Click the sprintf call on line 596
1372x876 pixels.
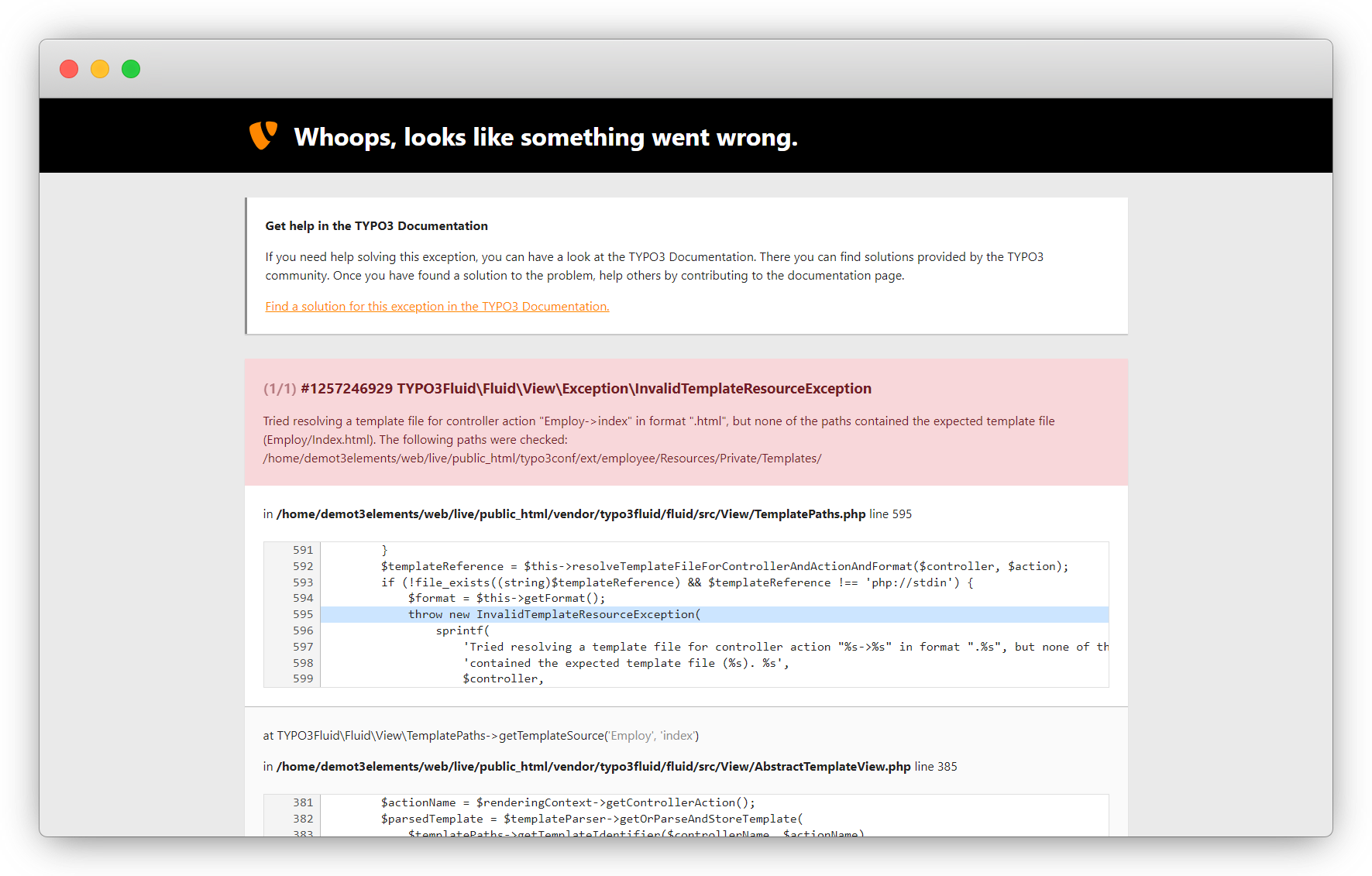[x=462, y=630]
